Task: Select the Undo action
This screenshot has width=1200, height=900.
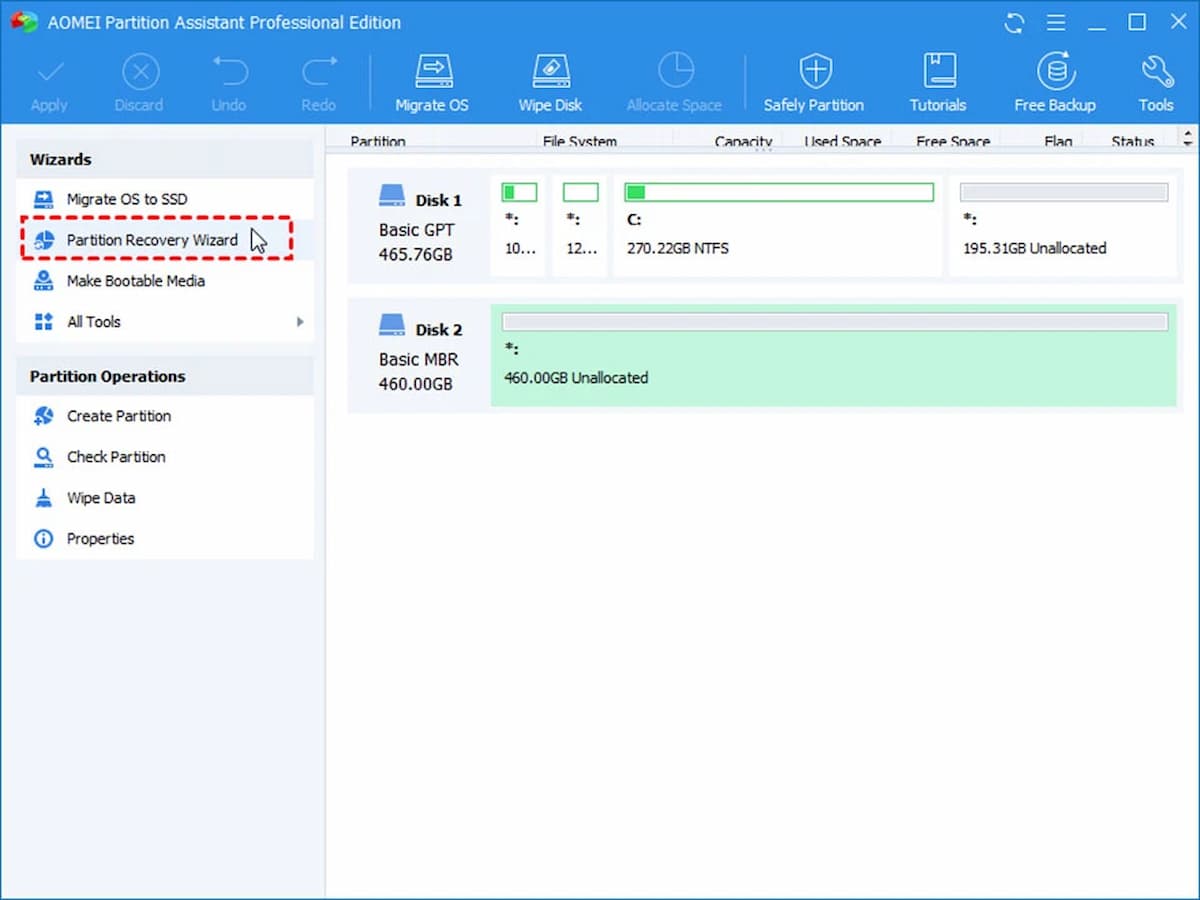Action: 228,80
